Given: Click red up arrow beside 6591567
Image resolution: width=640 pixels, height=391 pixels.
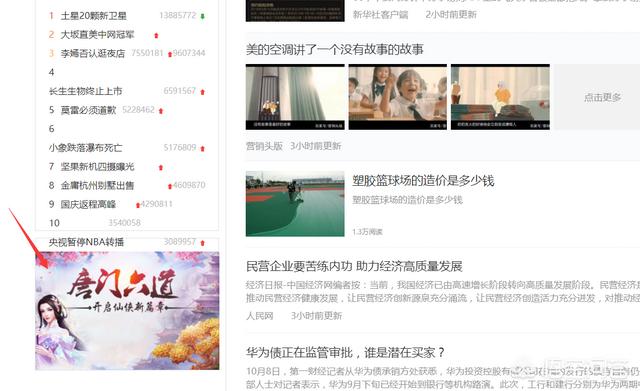Looking at the screenshot, I should [x=202, y=92].
